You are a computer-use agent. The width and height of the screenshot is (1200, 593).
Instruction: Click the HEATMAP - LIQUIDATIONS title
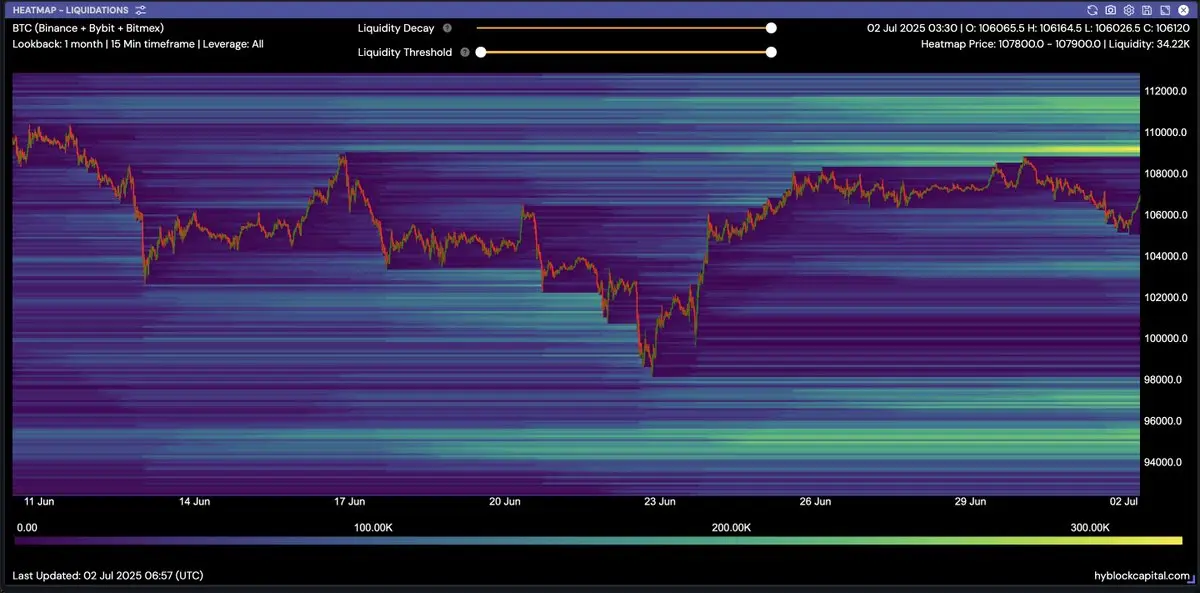click(x=70, y=10)
